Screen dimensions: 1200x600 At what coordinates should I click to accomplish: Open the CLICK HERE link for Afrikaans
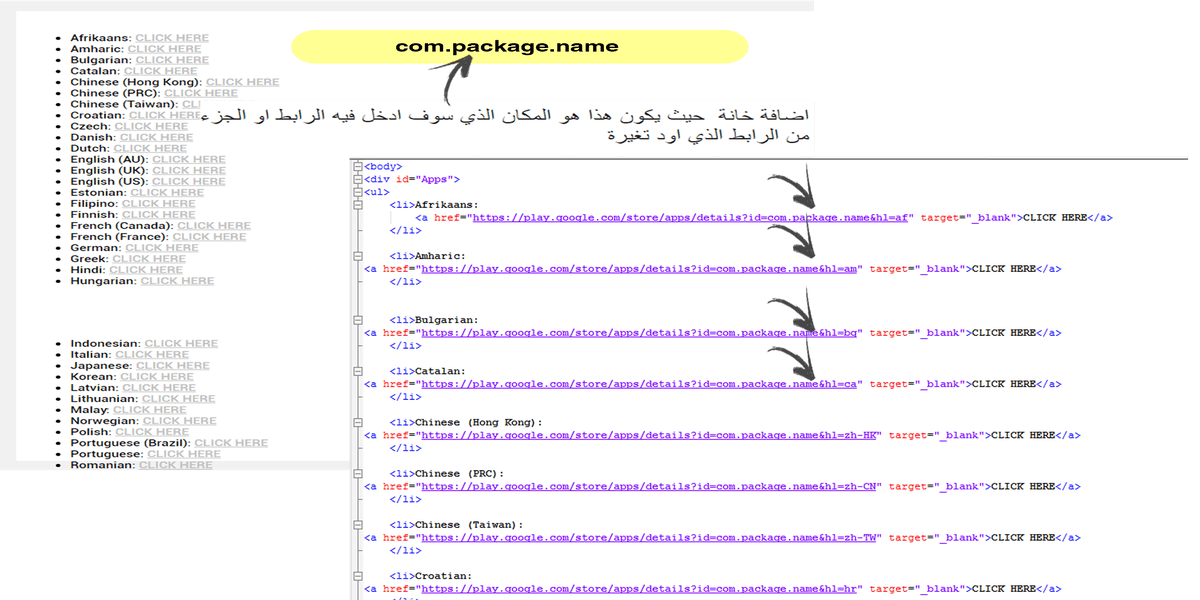tap(172, 37)
